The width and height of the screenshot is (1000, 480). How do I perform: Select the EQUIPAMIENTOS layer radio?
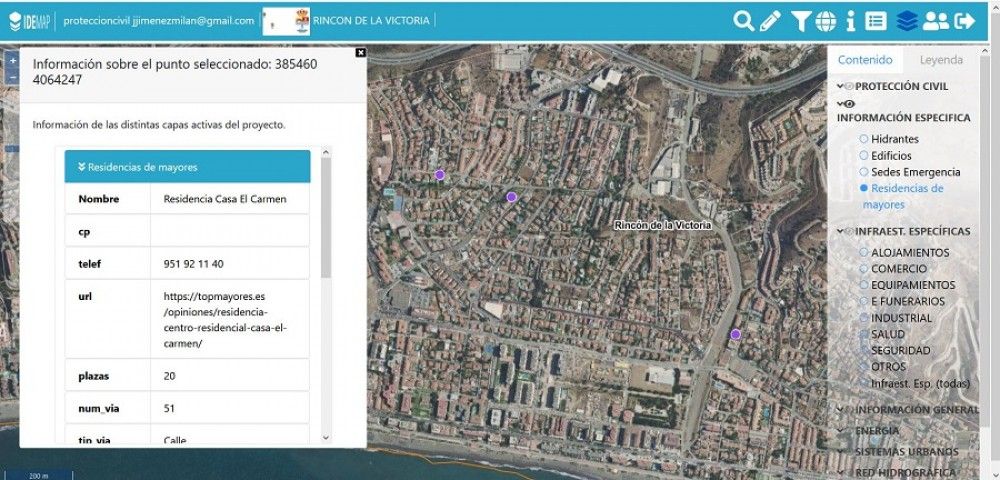pos(864,285)
